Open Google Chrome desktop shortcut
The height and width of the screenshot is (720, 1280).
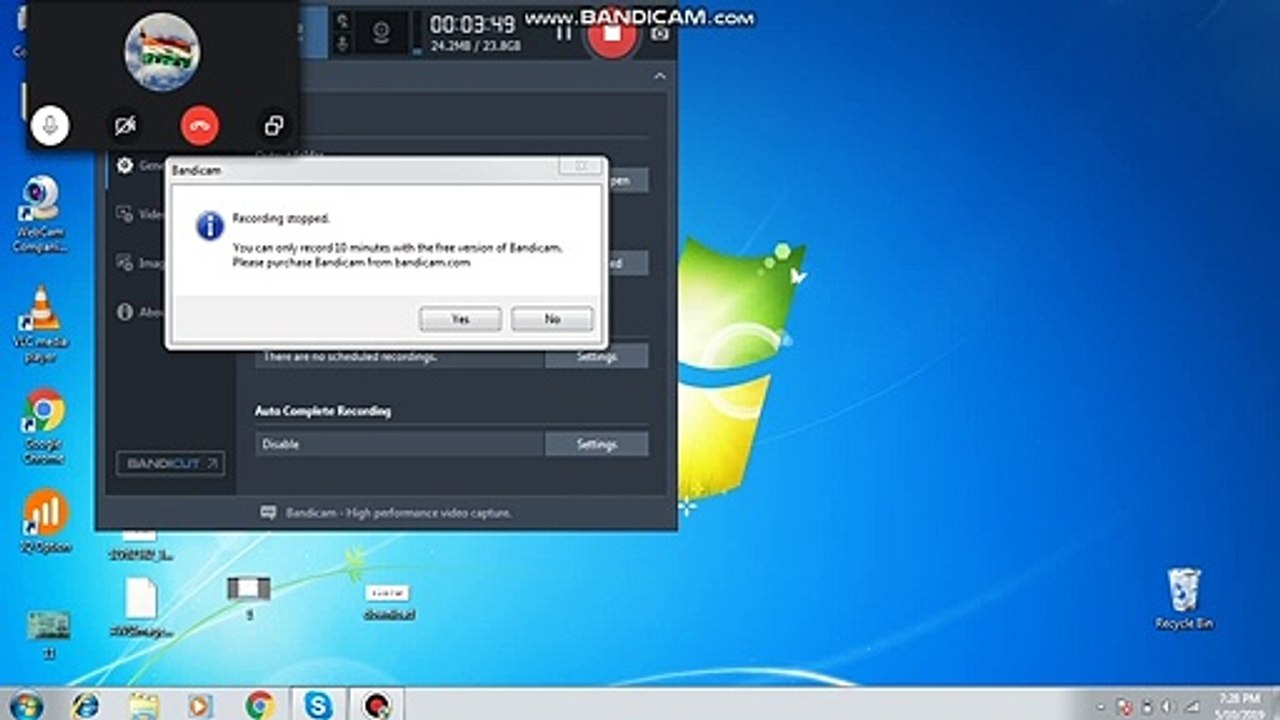coord(44,426)
